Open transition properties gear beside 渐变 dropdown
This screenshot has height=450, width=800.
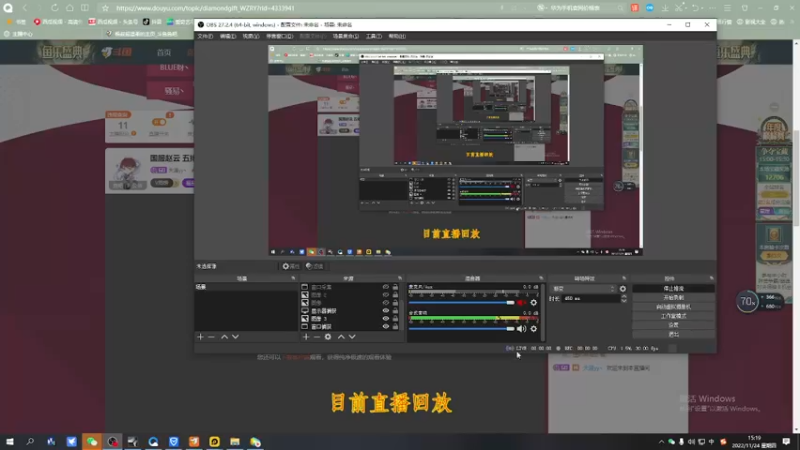[622, 289]
